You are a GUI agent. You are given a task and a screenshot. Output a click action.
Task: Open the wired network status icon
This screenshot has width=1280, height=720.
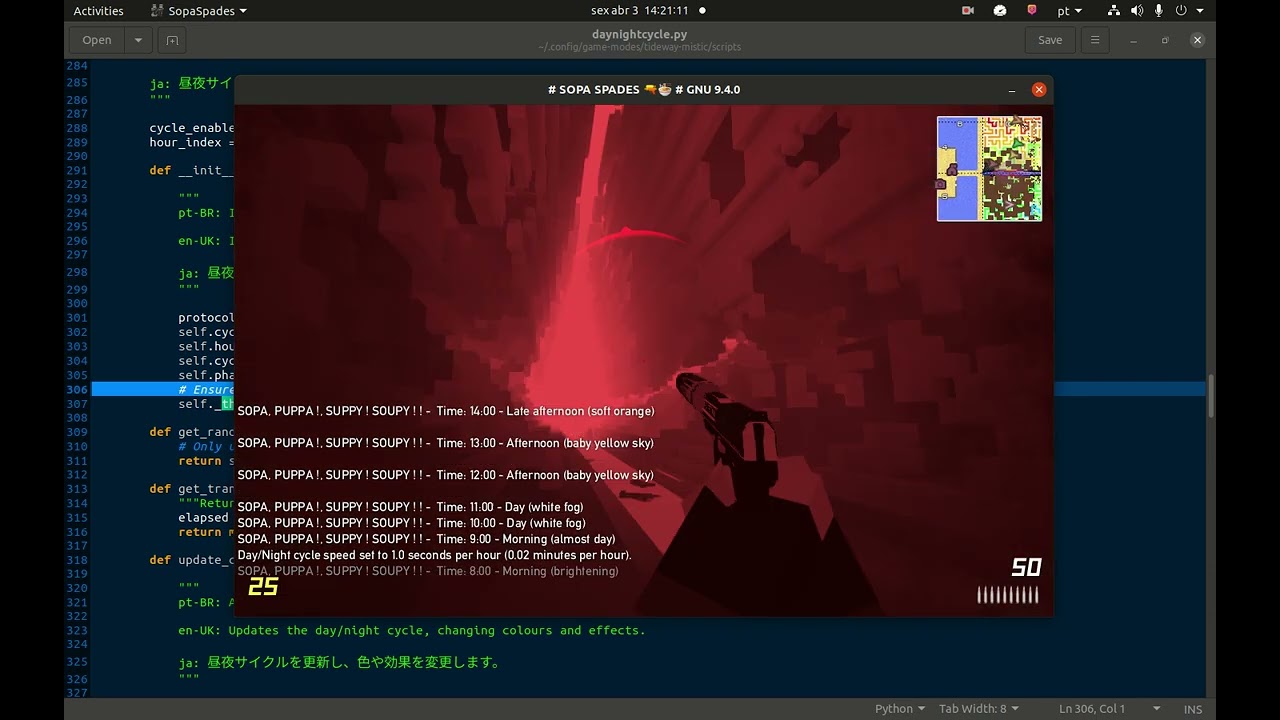tap(1115, 11)
